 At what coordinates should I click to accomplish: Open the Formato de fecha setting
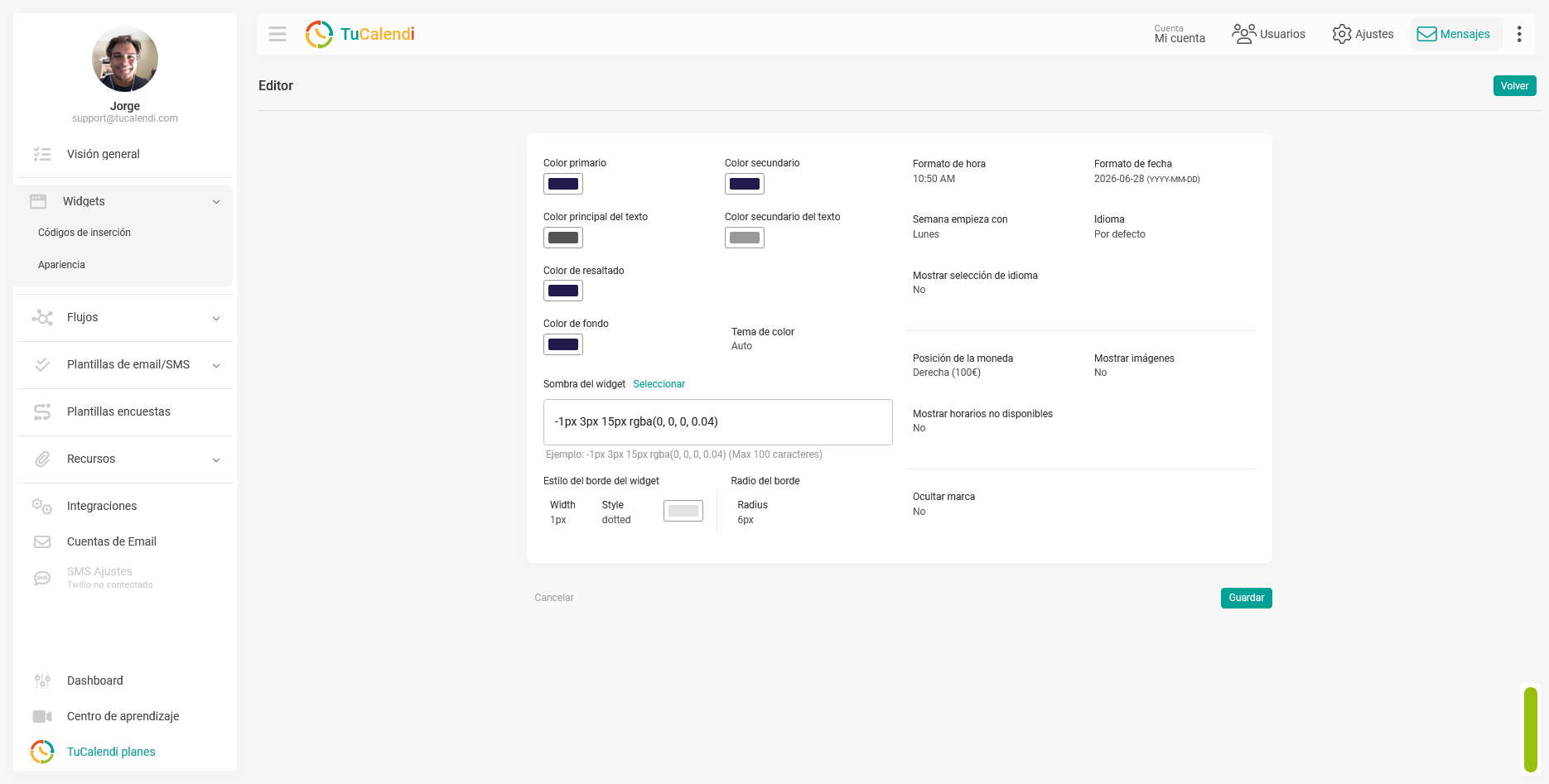(1146, 171)
